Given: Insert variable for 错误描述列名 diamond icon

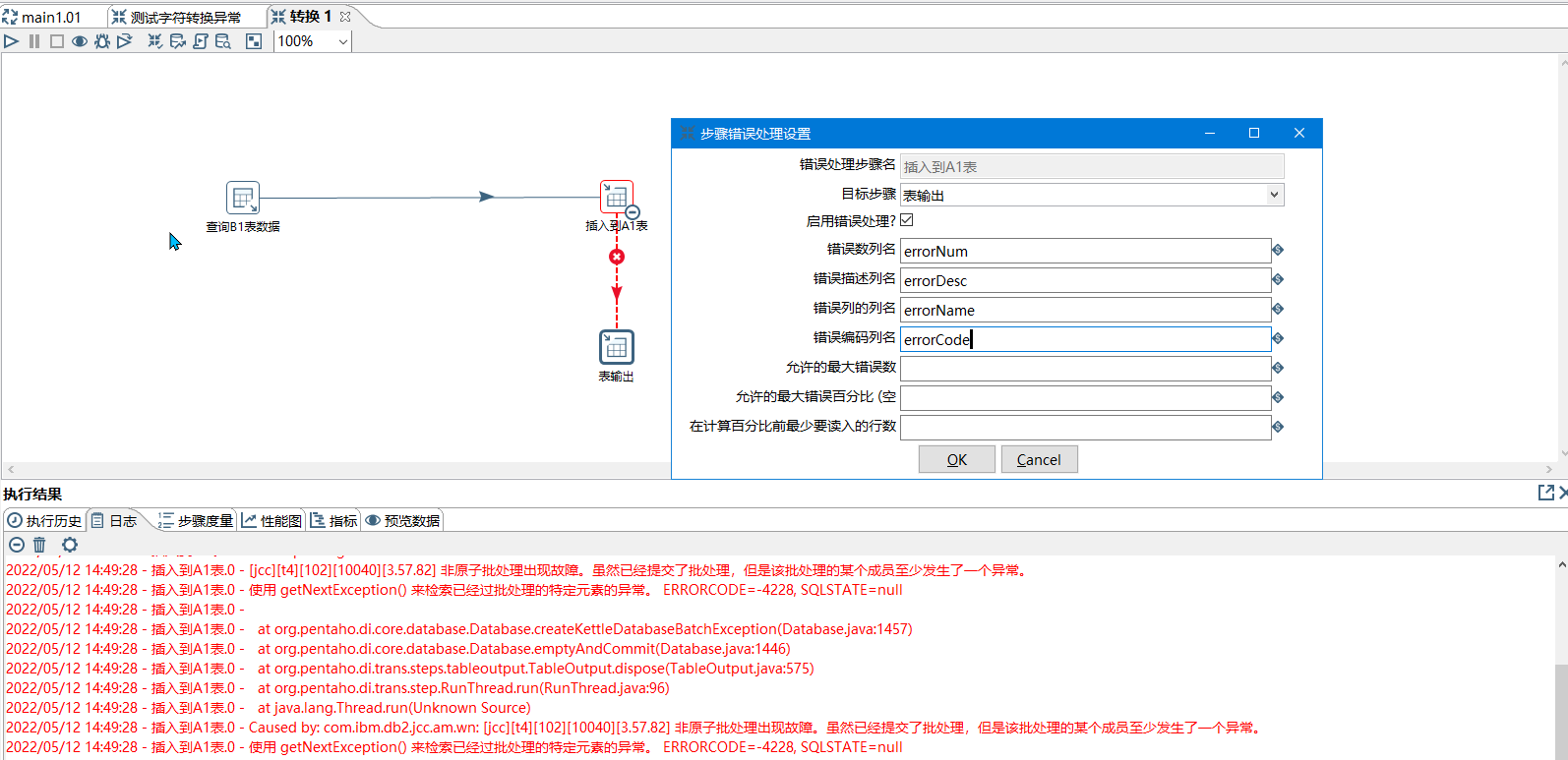Looking at the screenshot, I should pos(1278,279).
